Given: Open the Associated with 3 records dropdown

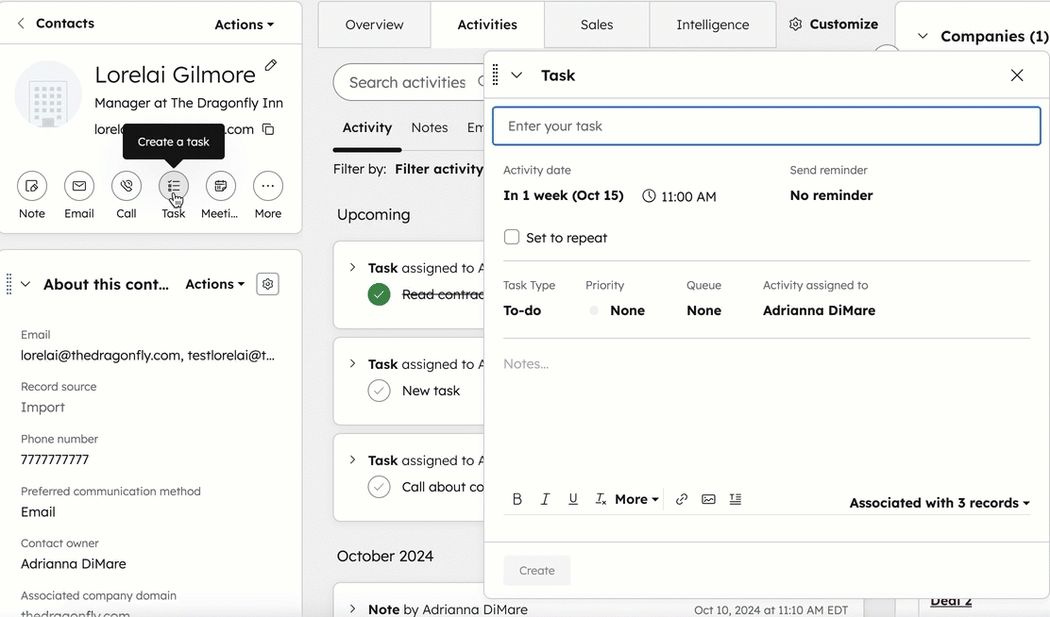Looking at the screenshot, I should (x=939, y=503).
